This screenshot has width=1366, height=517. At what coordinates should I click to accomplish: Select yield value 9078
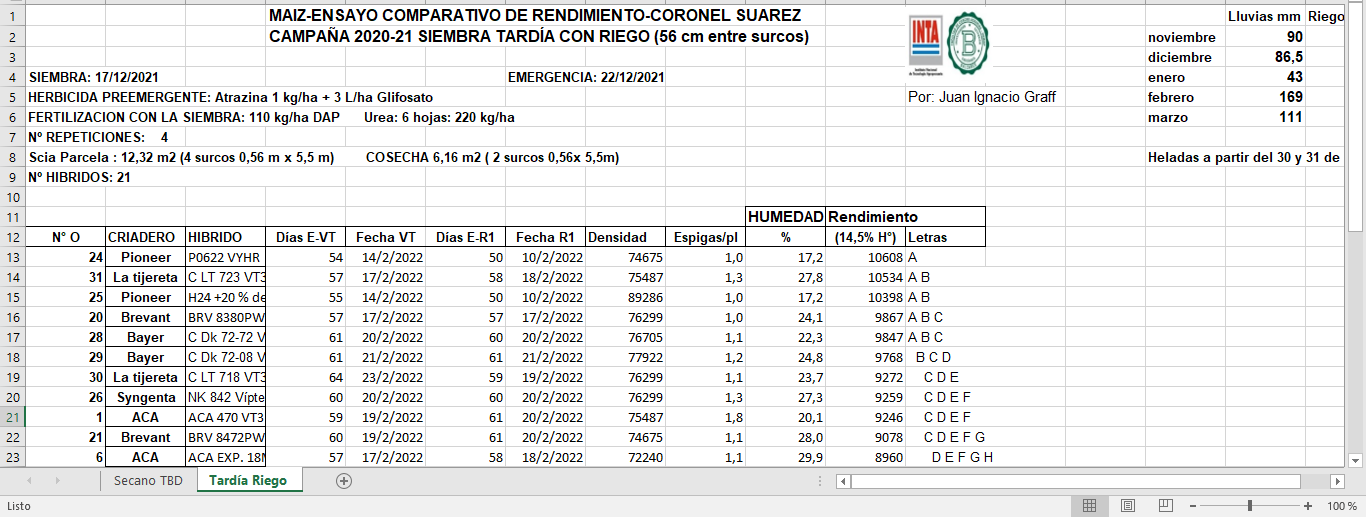coord(866,437)
